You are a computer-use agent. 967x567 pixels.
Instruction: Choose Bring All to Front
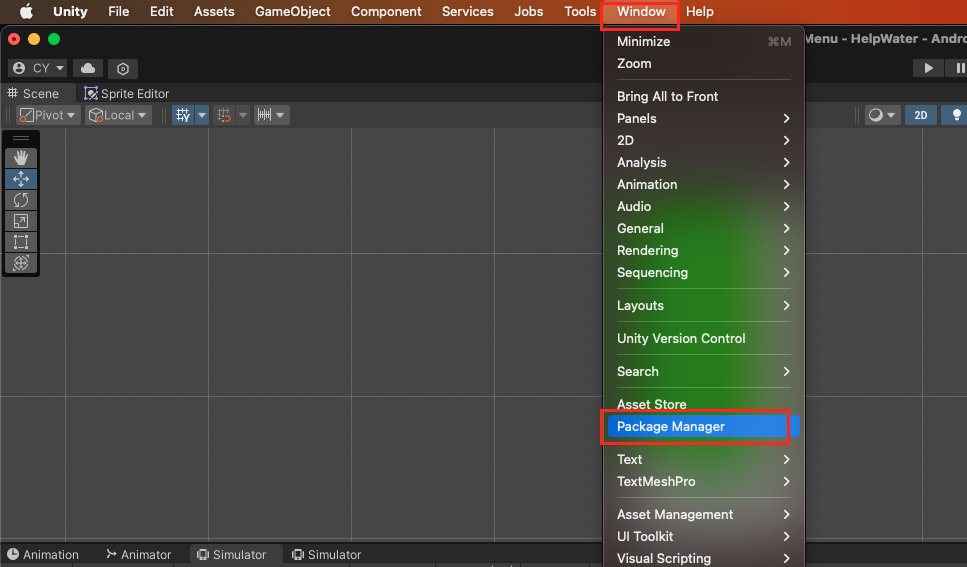point(704,97)
